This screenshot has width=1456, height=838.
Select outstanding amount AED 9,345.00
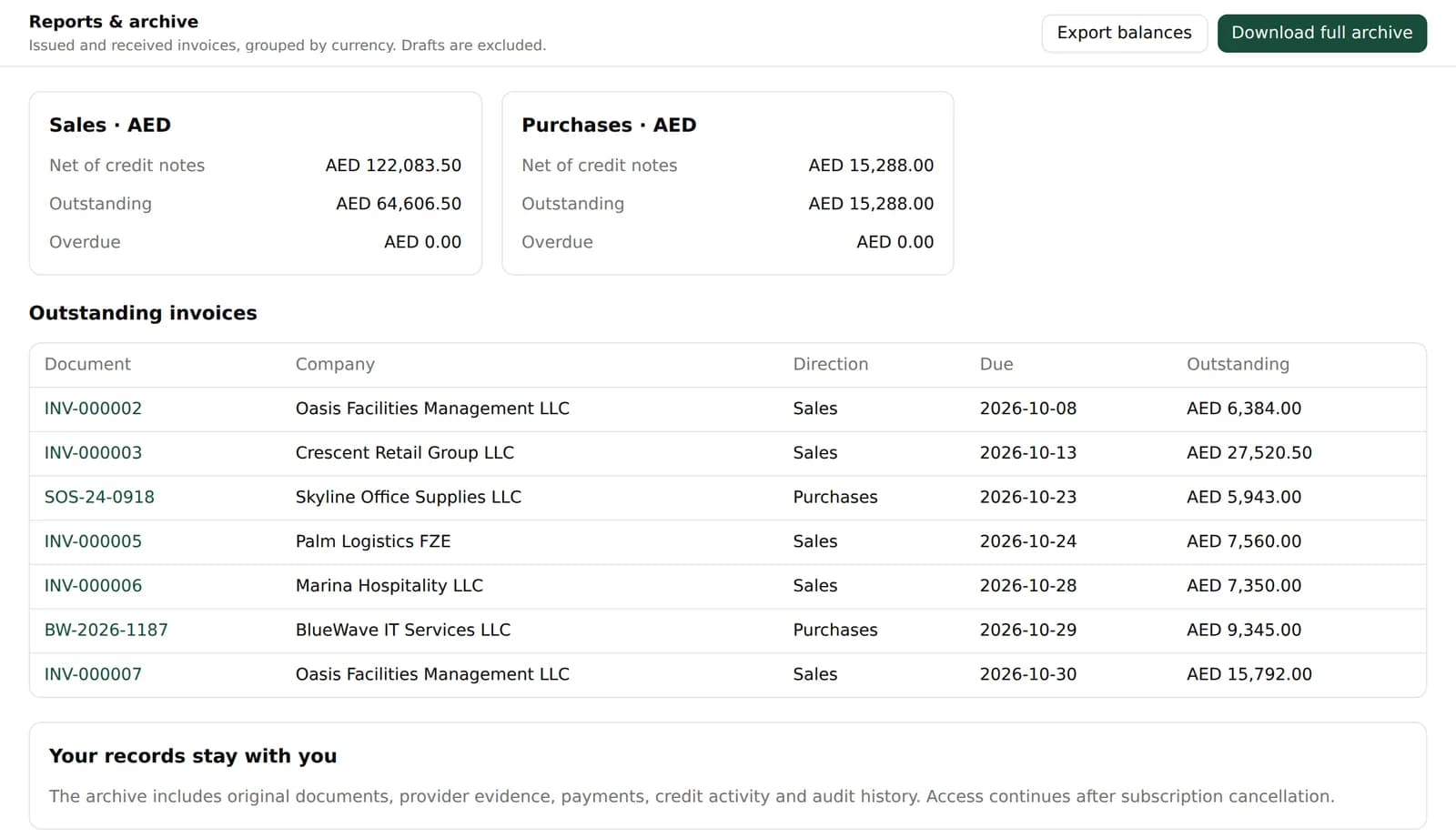(x=1244, y=630)
